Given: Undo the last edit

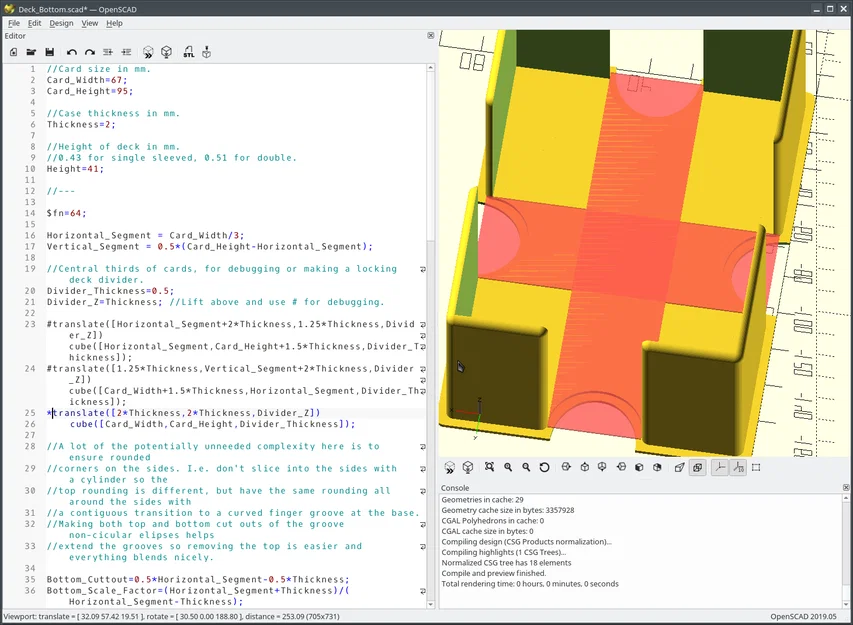Looking at the screenshot, I should click(x=71, y=51).
